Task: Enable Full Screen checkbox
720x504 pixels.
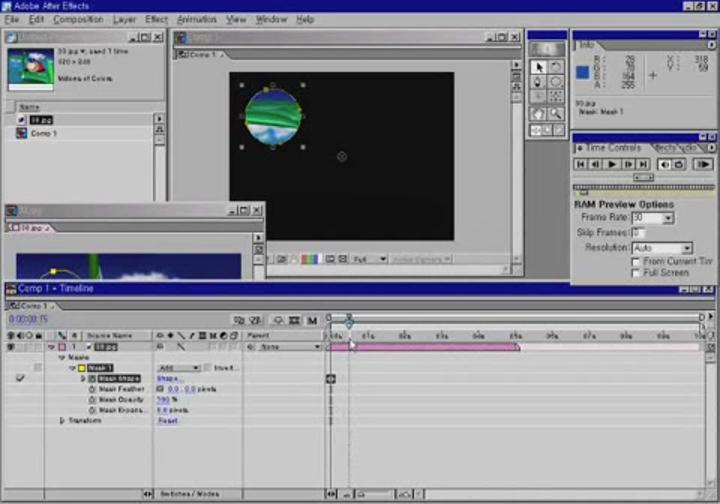Action: coord(636,273)
